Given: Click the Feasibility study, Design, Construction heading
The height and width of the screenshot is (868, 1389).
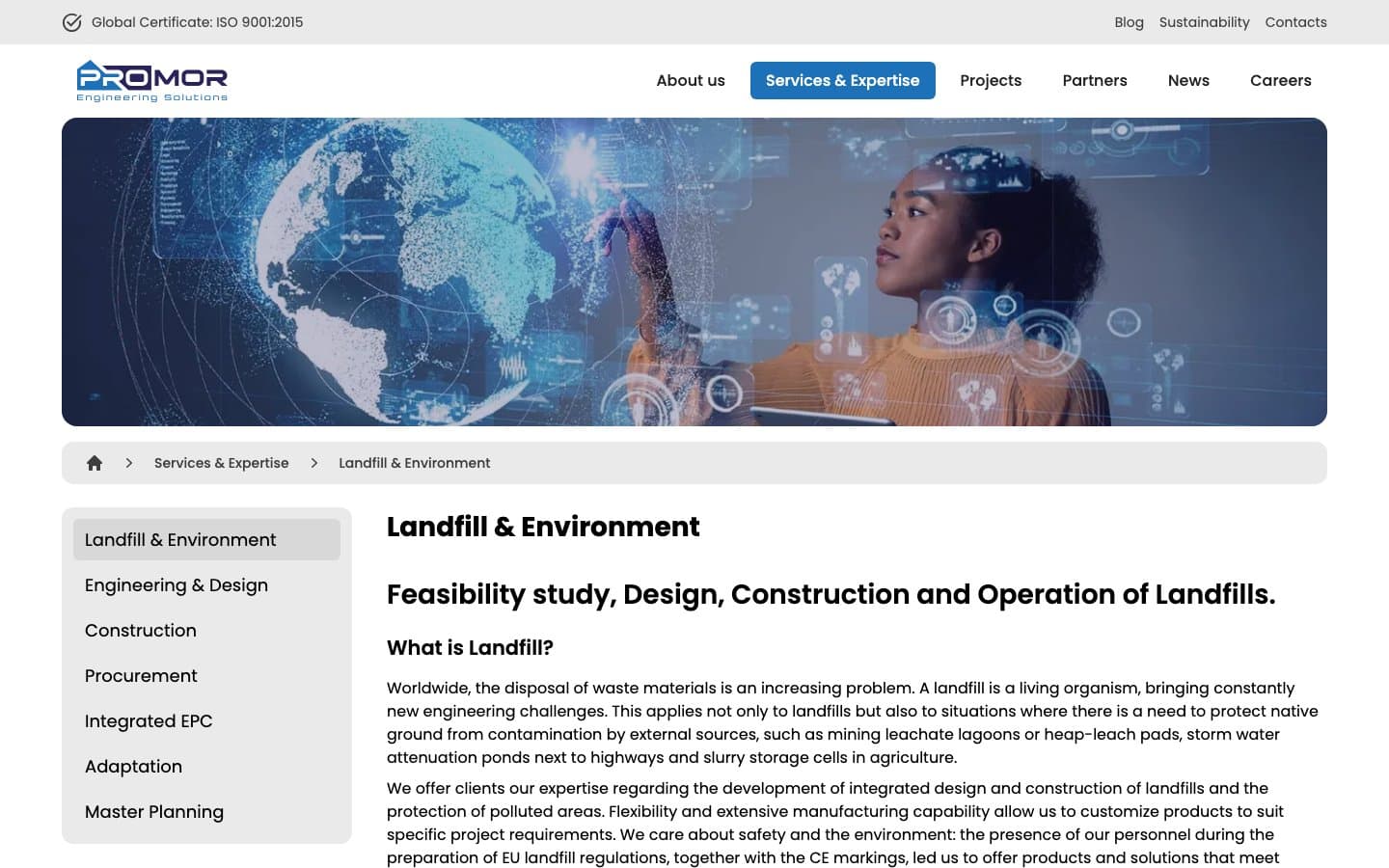Looking at the screenshot, I should 831,594.
